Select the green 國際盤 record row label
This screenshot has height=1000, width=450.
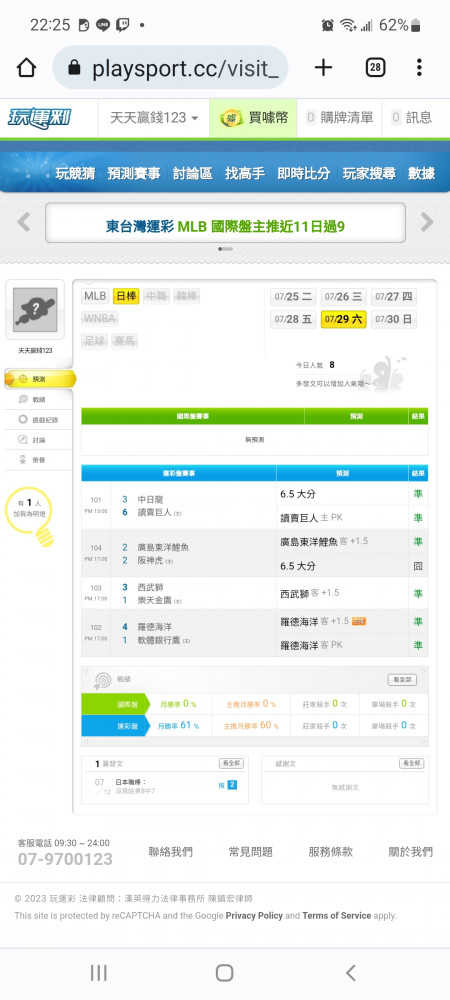(x=115, y=704)
